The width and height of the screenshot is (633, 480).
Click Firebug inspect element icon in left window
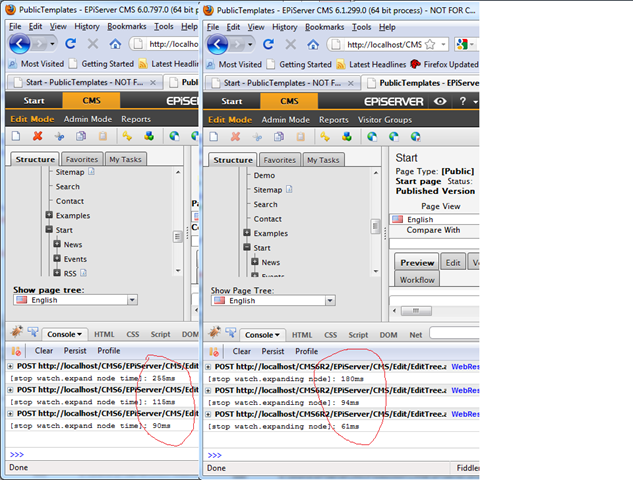click(32, 334)
